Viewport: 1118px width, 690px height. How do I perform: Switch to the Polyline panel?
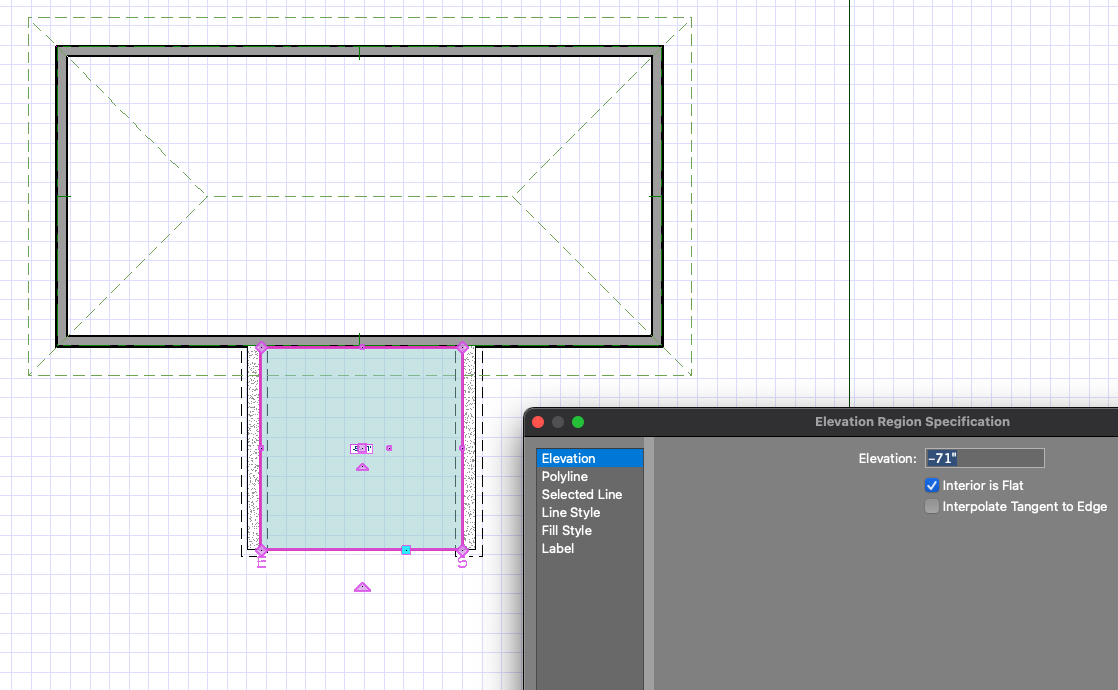565,477
